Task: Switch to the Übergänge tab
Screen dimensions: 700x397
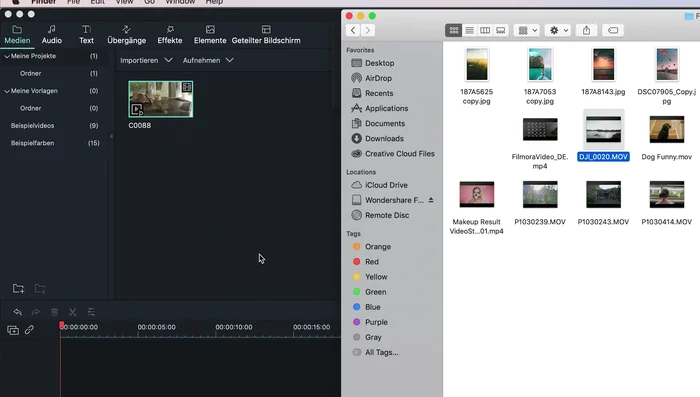Action: [126, 35]
